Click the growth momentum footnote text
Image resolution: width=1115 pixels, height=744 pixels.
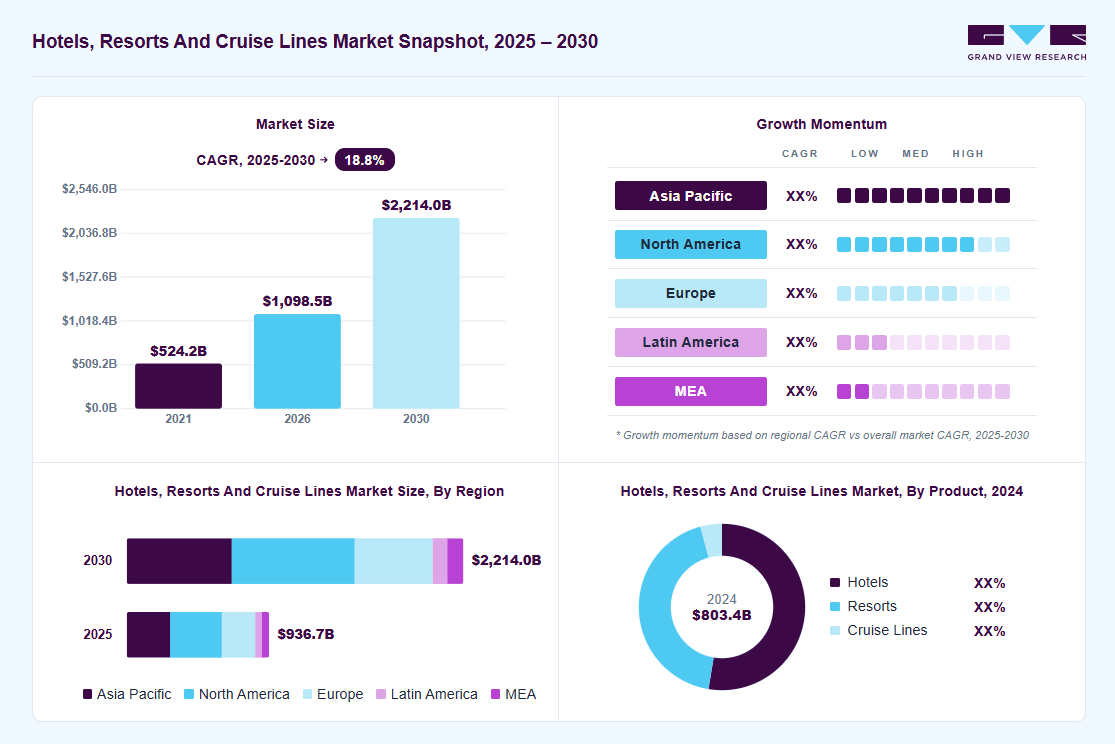822,435
